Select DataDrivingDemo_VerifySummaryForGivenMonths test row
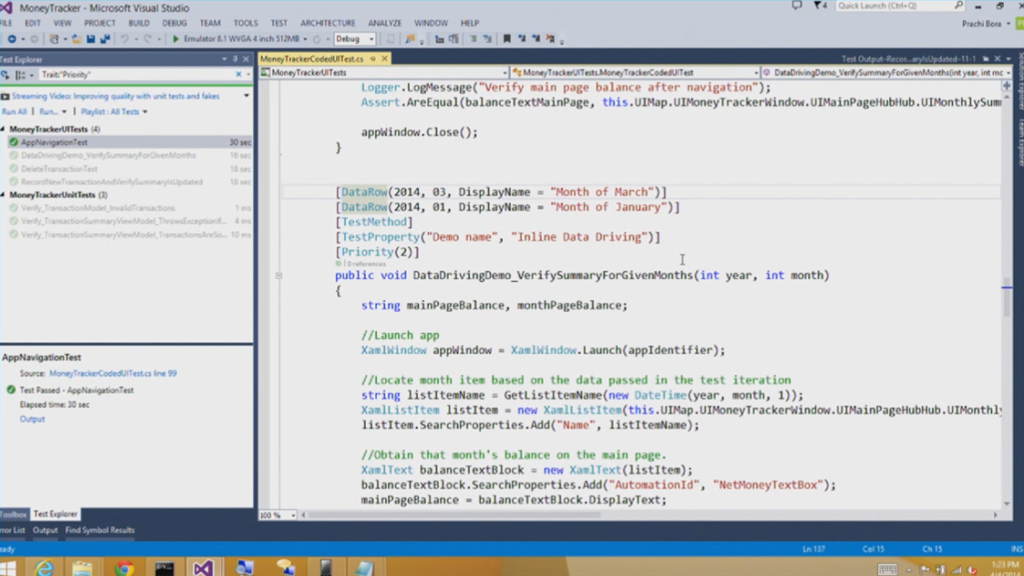Image resolution: width=1024 pixels, height=576 pixels. pyautogui.click(x=127, y=155)
